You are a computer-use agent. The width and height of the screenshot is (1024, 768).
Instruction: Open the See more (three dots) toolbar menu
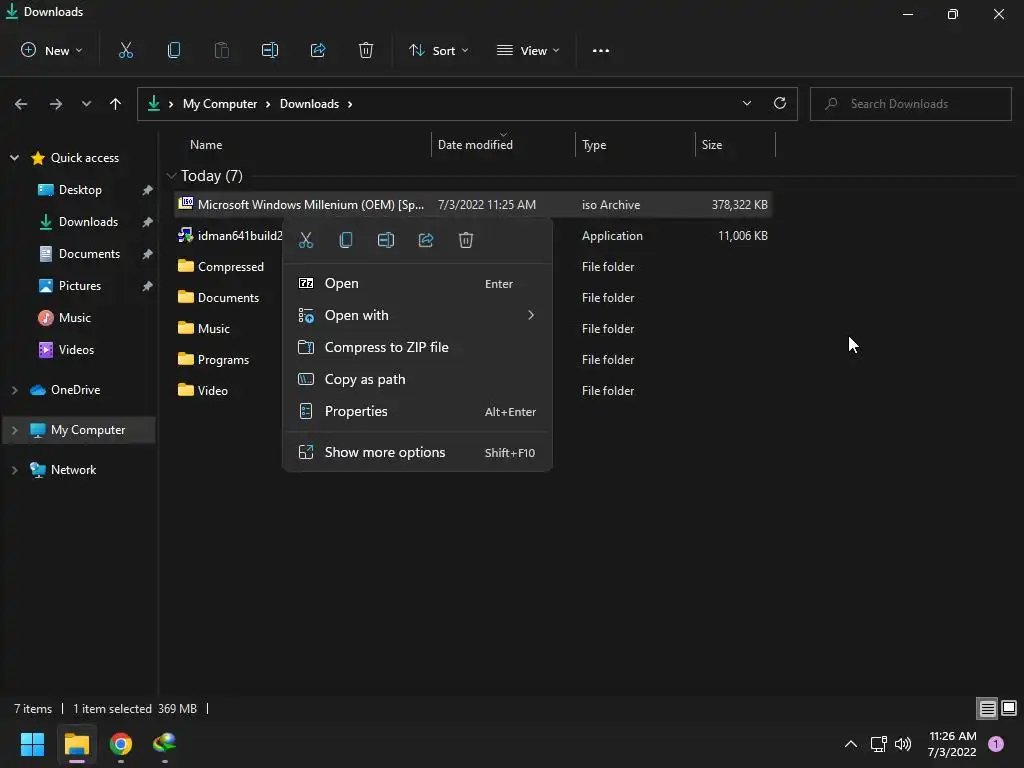[601, 50]
